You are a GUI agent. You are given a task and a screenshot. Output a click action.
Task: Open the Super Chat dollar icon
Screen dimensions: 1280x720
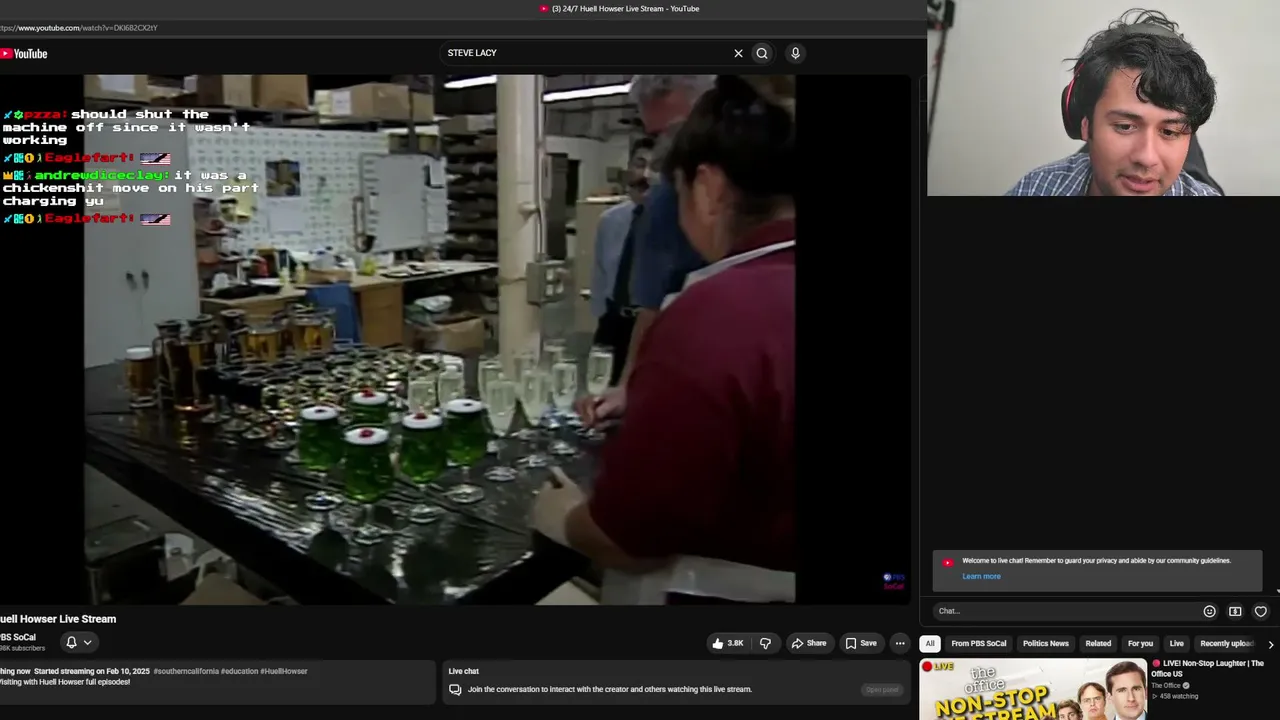point(1235,611)
